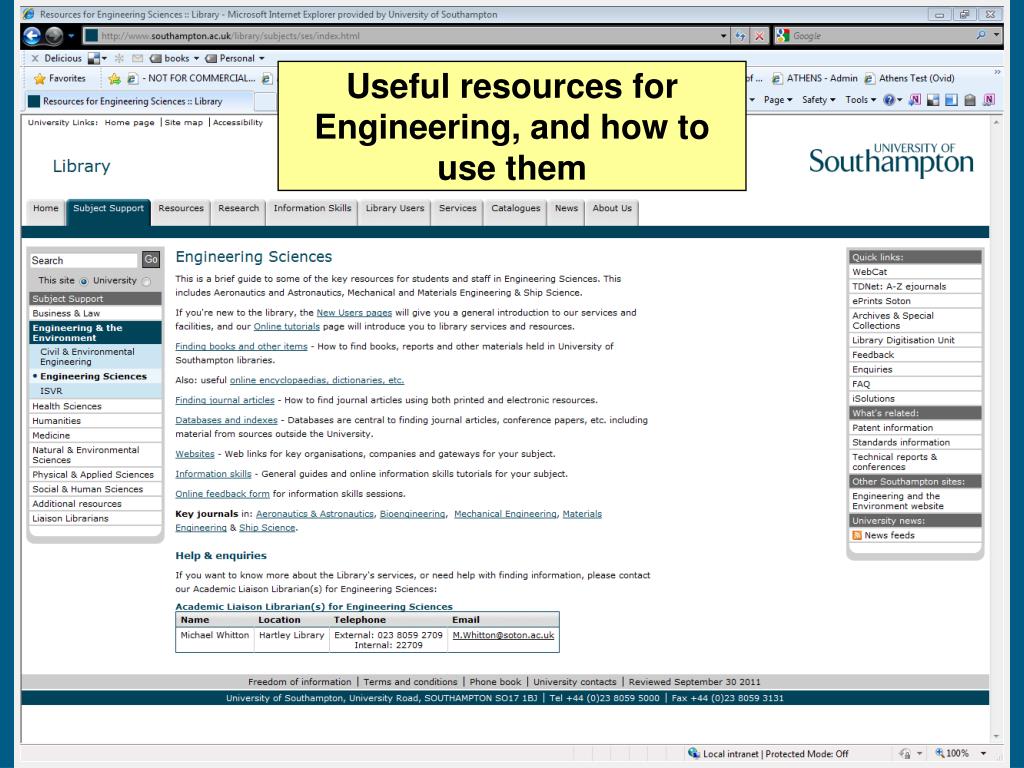Select the About Us tab

612,212
